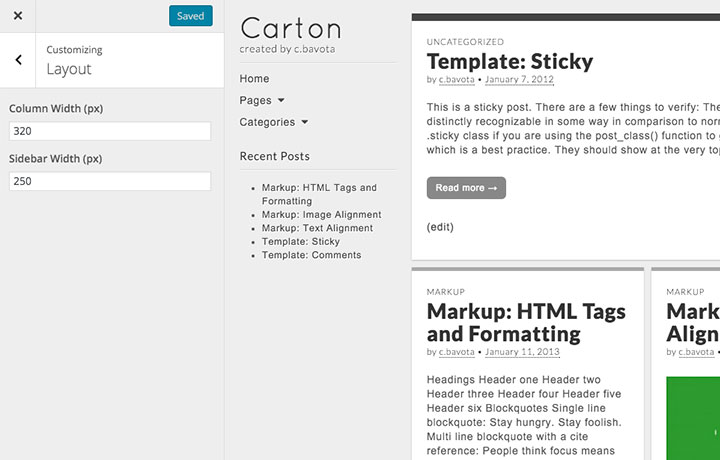Viewport: 720px width, 460px height.
Task: Click the (edit) link under sticky post
Action: (x=440, y=227)
